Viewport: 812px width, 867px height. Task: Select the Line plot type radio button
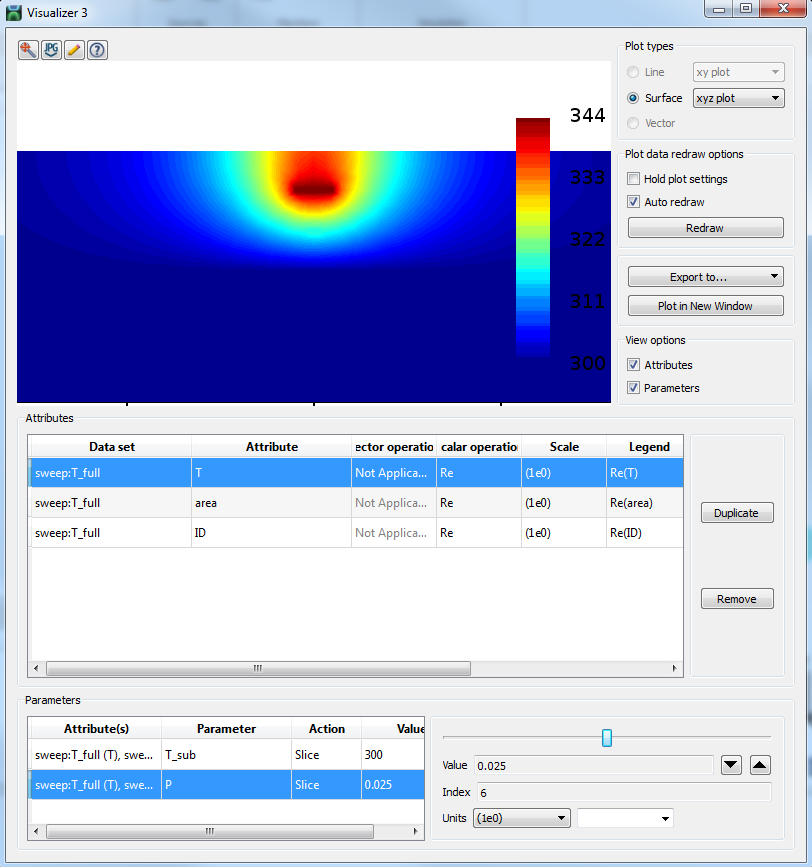point(633,72)
